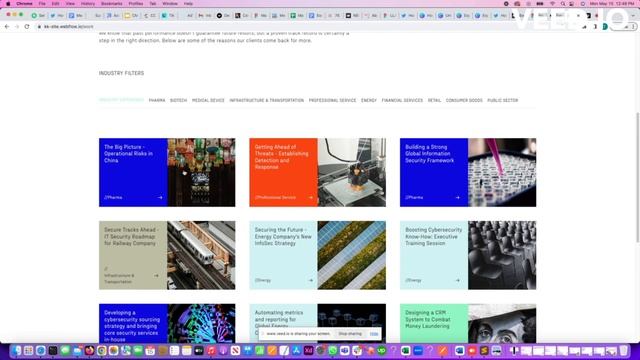The width and height of the screenshot is (640, 360).
Task: Open the Window menu
Action: (x=170, y=4)
